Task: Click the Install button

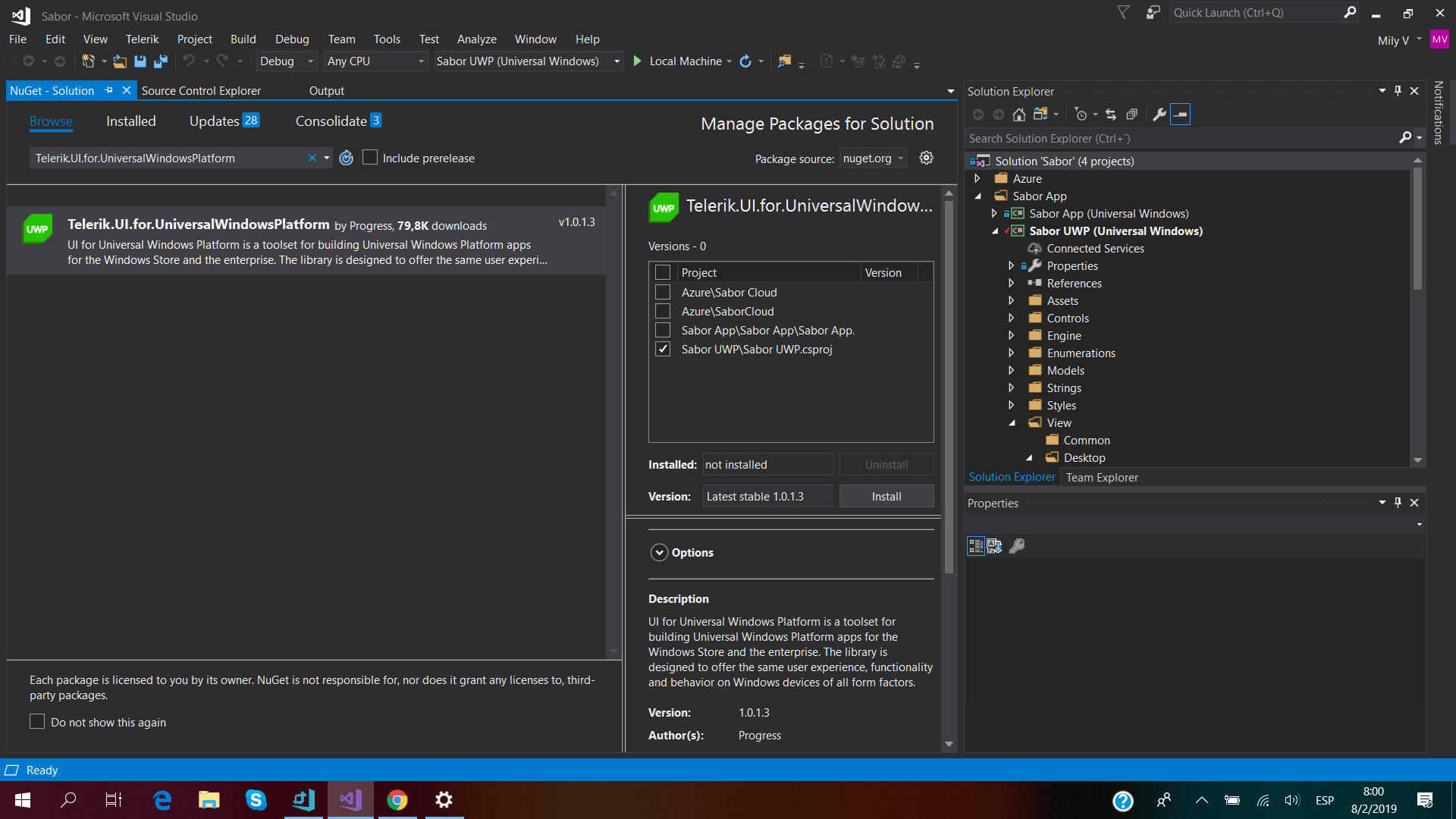Action: pos(886,496)
